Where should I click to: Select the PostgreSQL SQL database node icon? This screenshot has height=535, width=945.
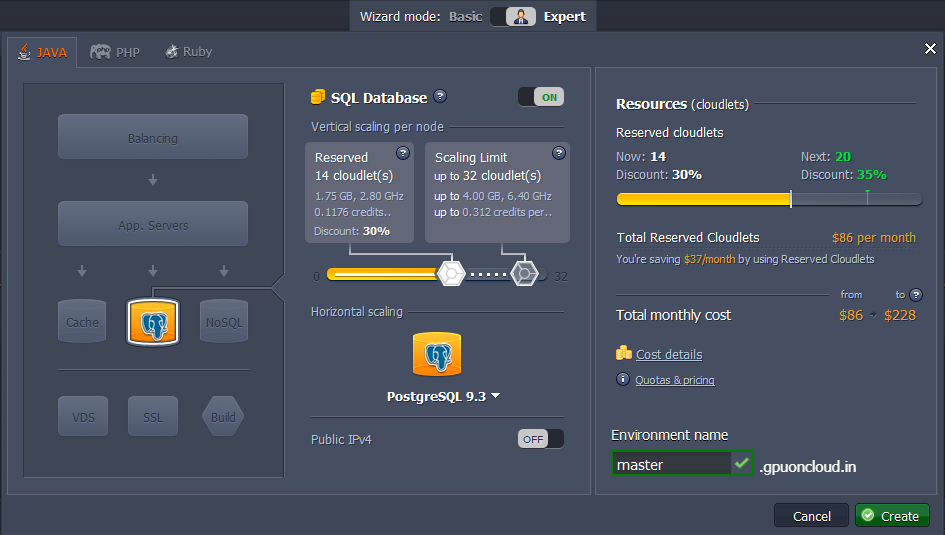(153, 322)
